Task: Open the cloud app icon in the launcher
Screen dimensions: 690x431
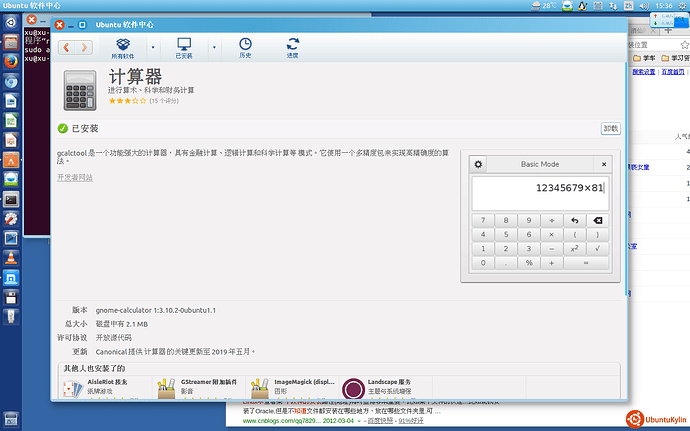Action: coord(11,180)
